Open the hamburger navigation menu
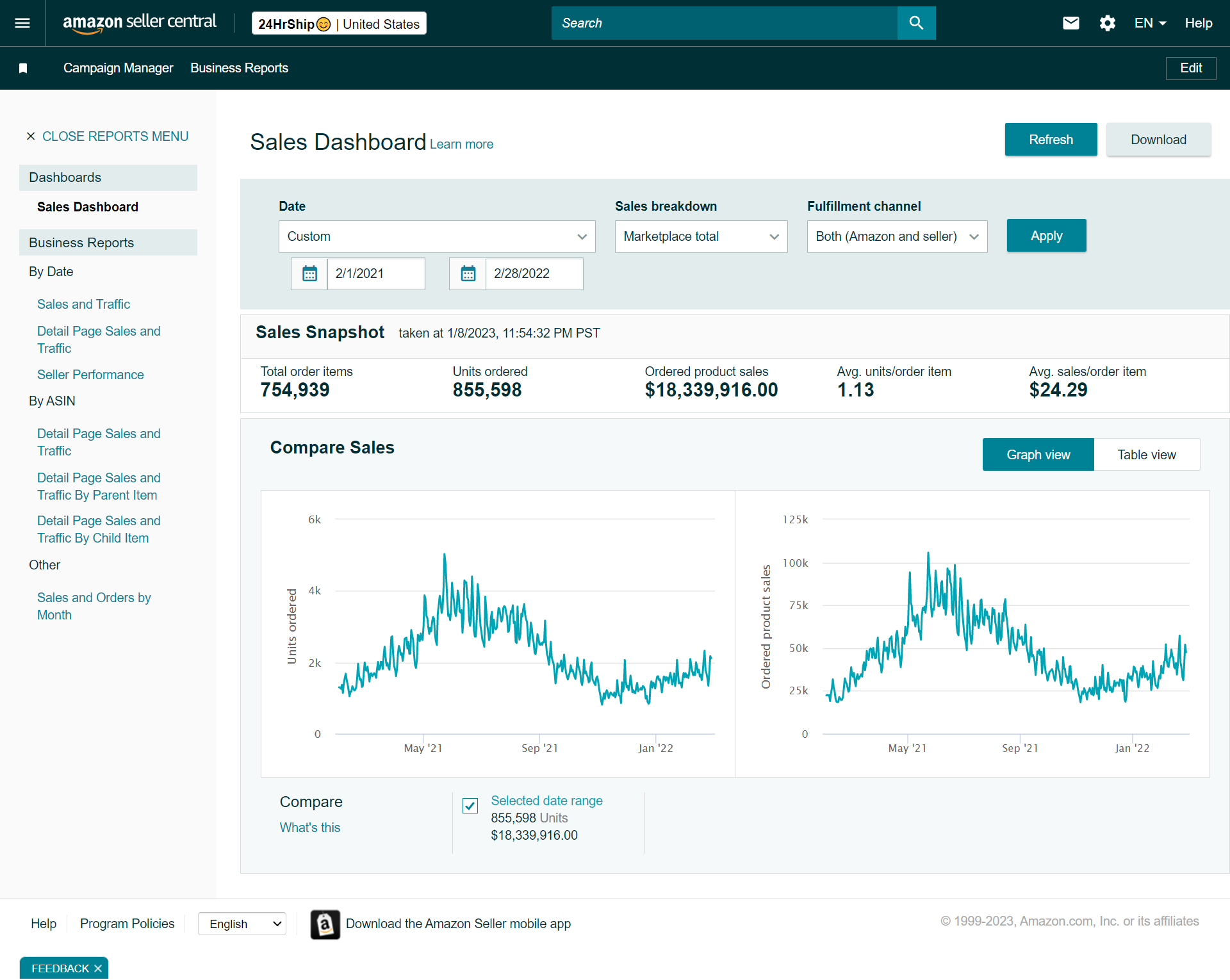This screenshot has height=980, width=1230. coord(22,23)
